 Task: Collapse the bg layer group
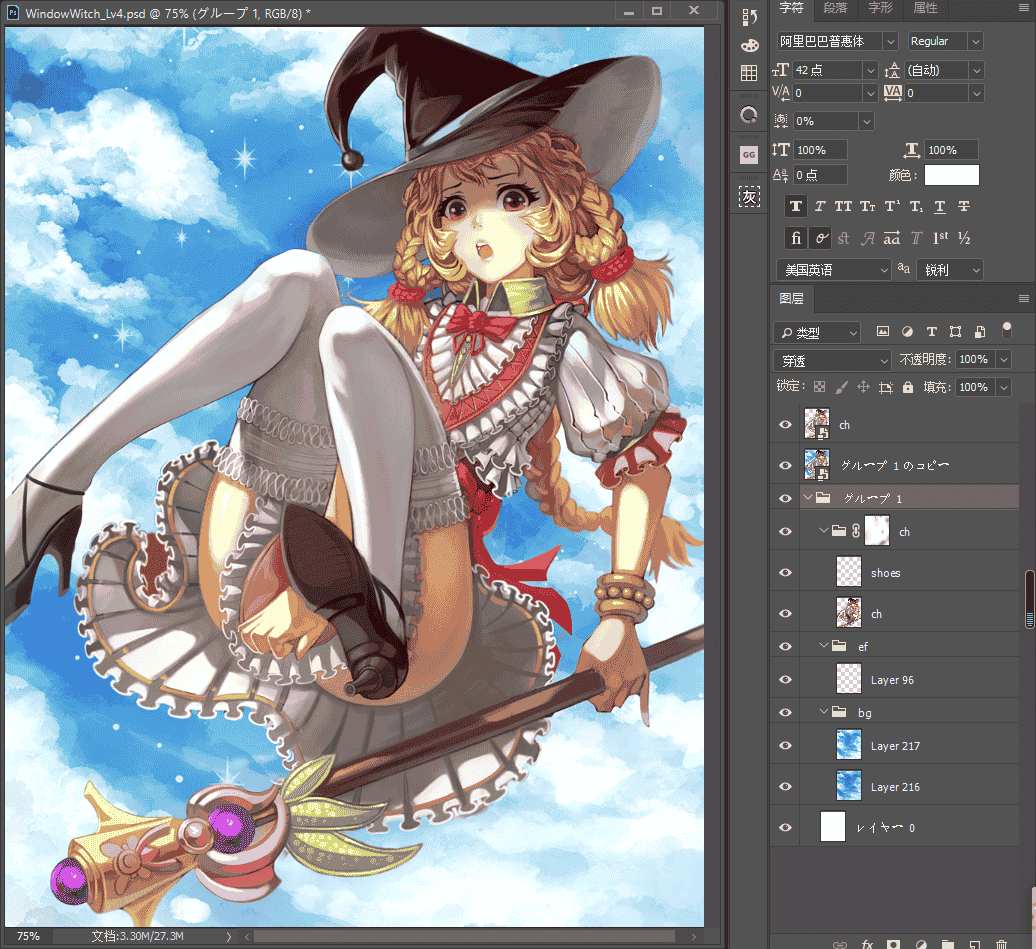[x=824, y=712]
